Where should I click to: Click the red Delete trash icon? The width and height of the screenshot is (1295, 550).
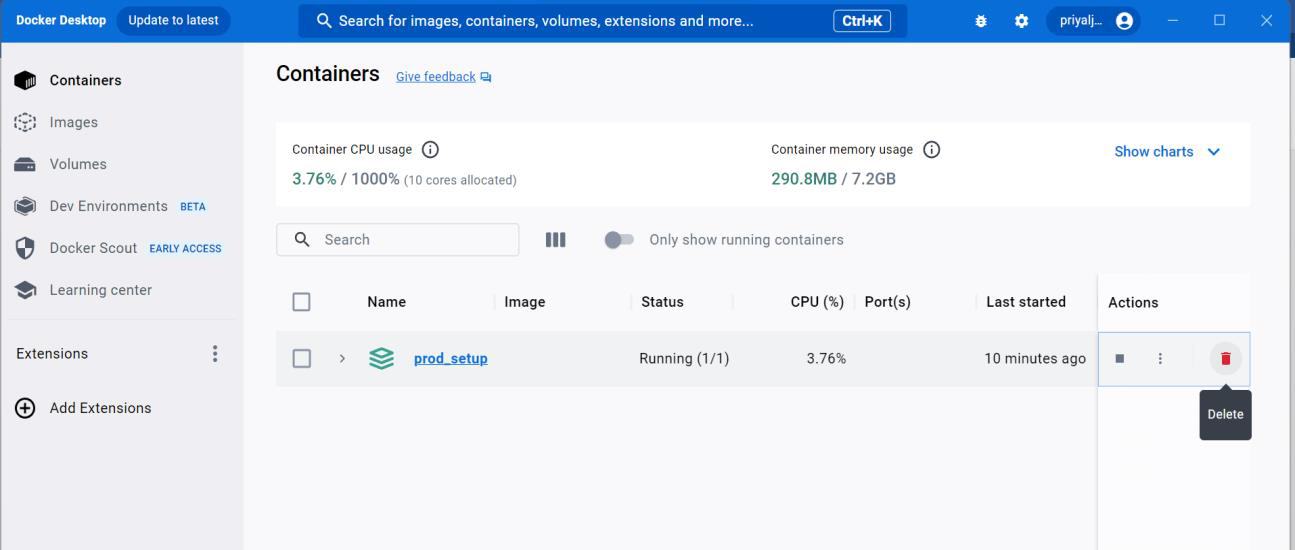coord(1225,358)
